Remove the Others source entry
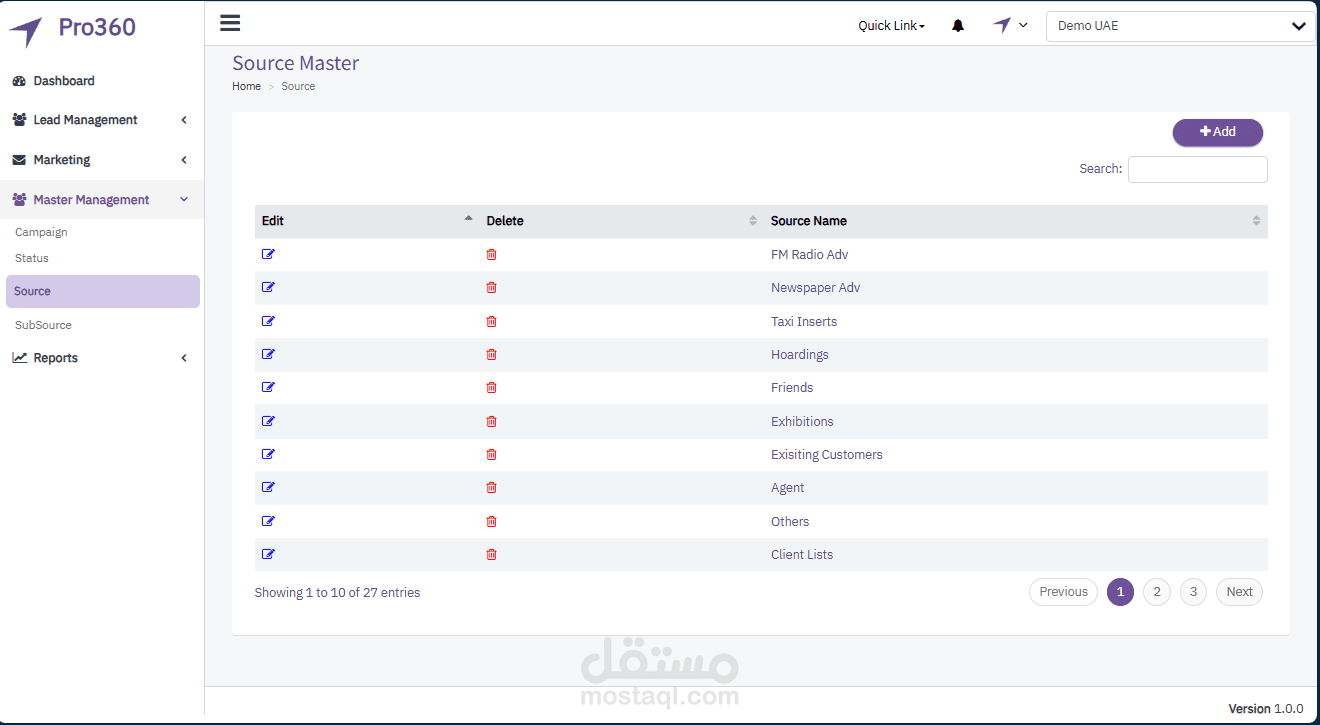 click(x=491, y=521)
